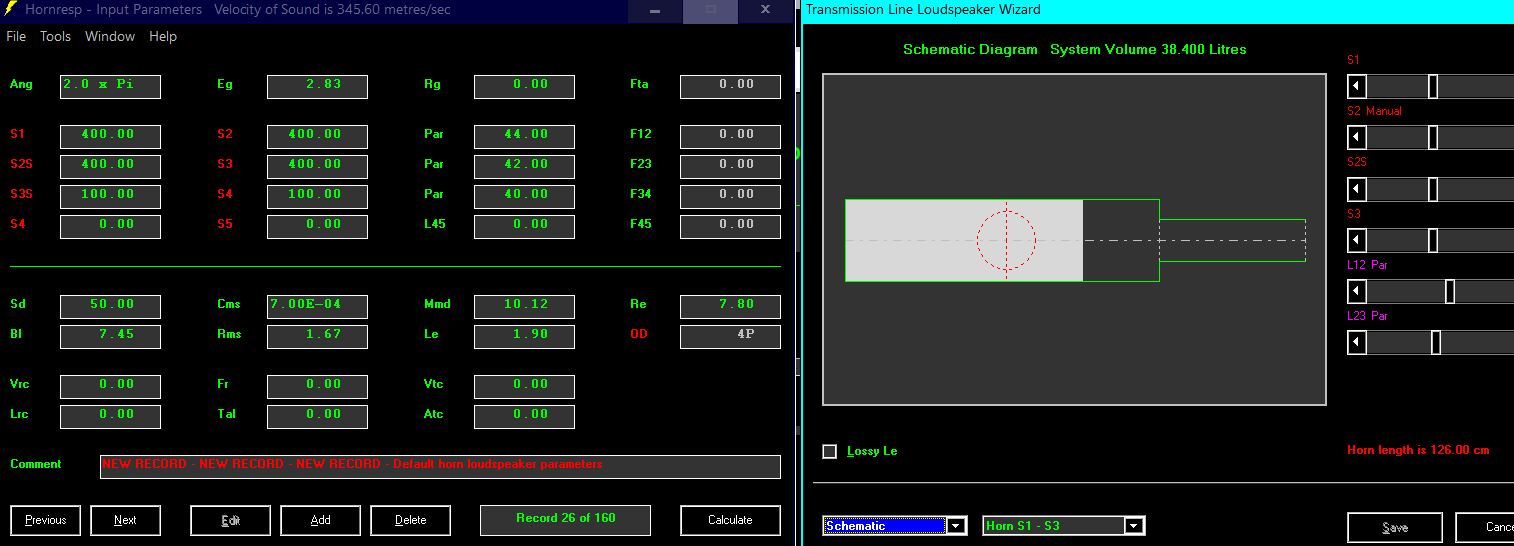
Task: Click the Comment text field
Action: [x=440, y=466]
